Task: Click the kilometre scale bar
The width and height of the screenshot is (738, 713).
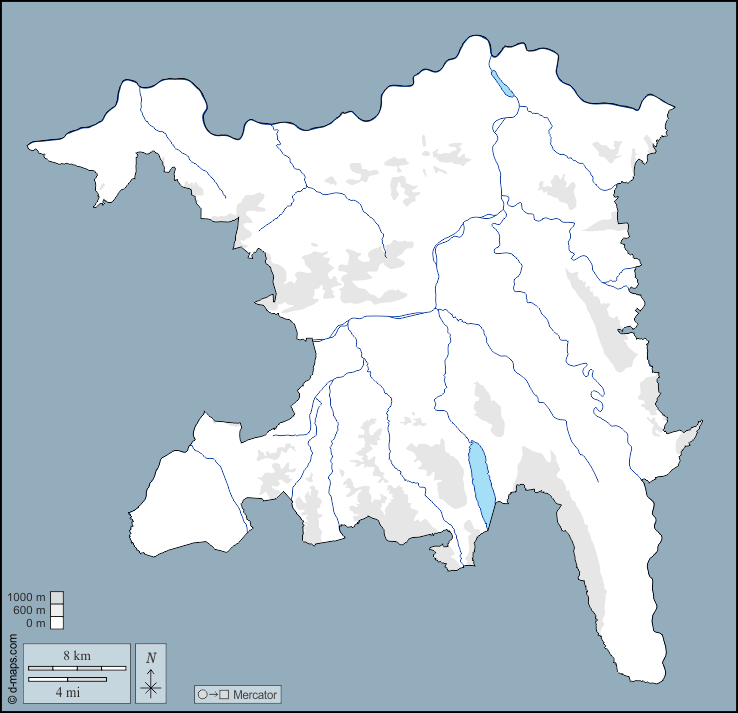Action: point(77,668)
